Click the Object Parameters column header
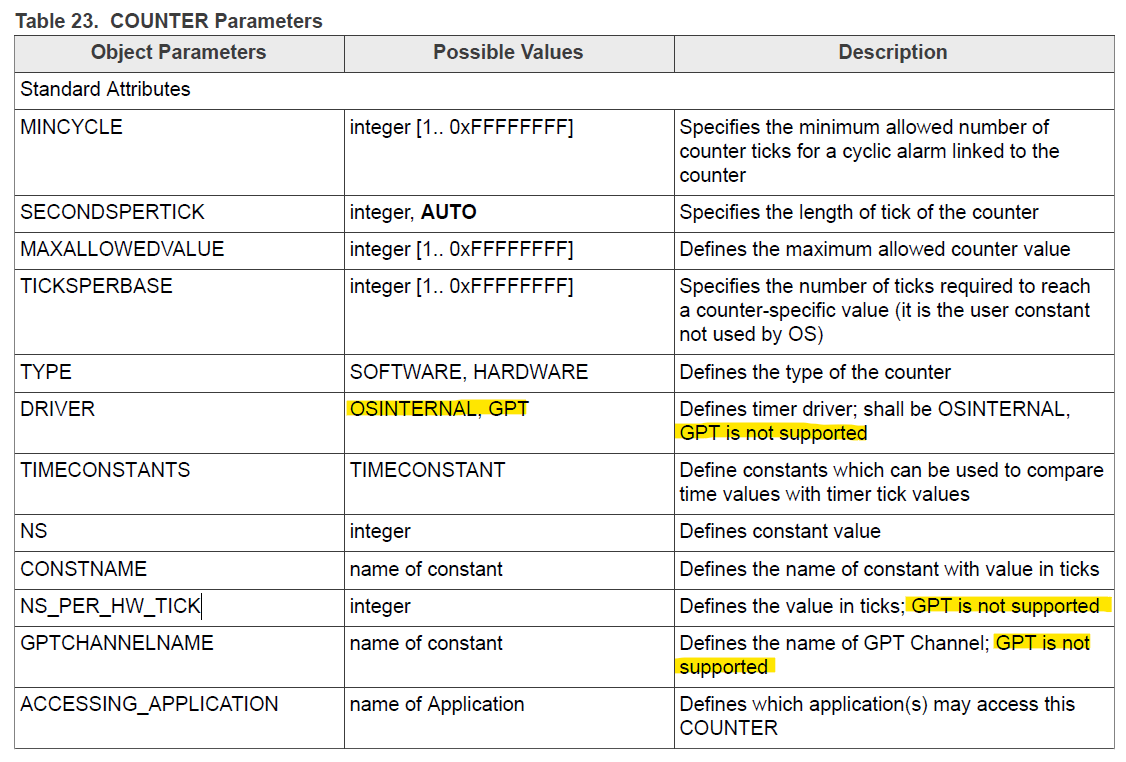 178,53
